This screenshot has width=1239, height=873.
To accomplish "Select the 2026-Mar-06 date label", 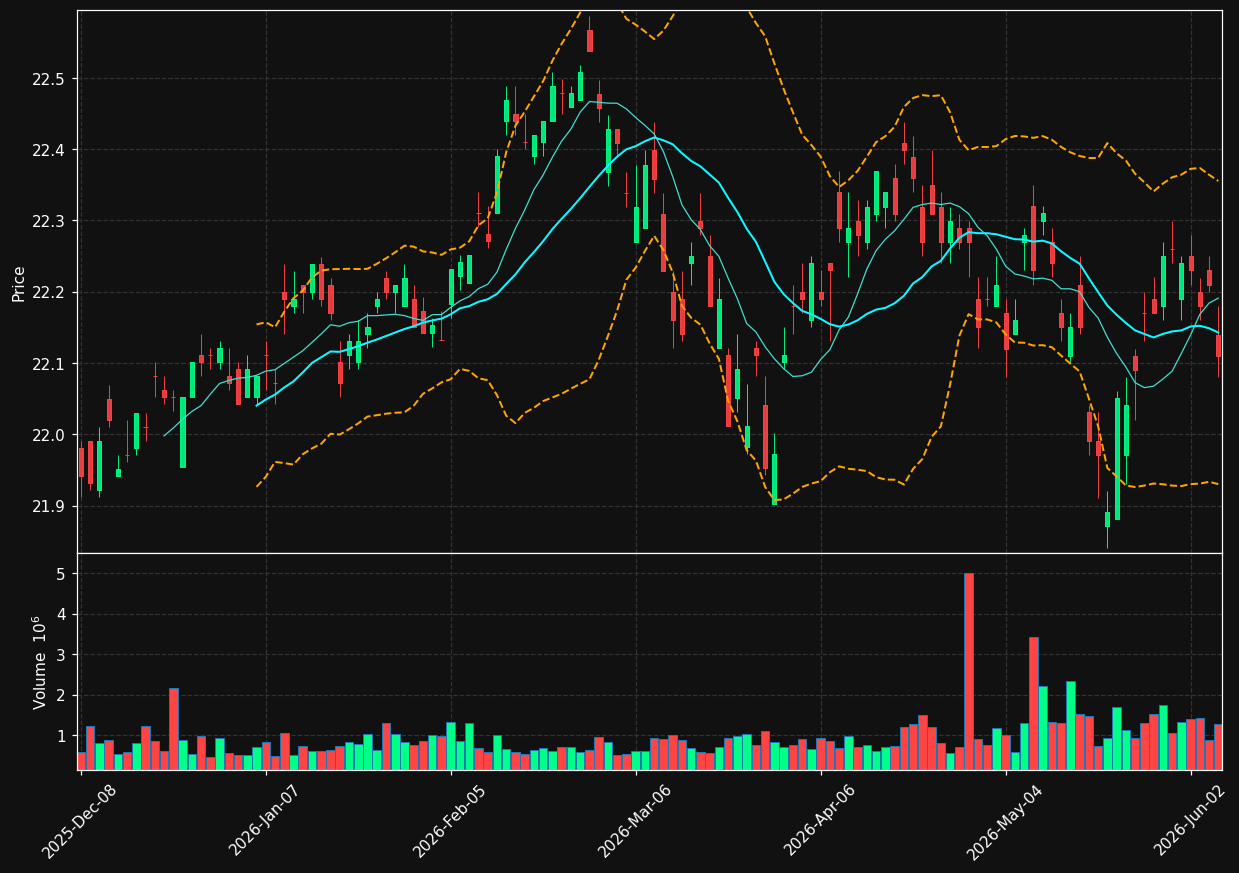I will click(634, 820).
